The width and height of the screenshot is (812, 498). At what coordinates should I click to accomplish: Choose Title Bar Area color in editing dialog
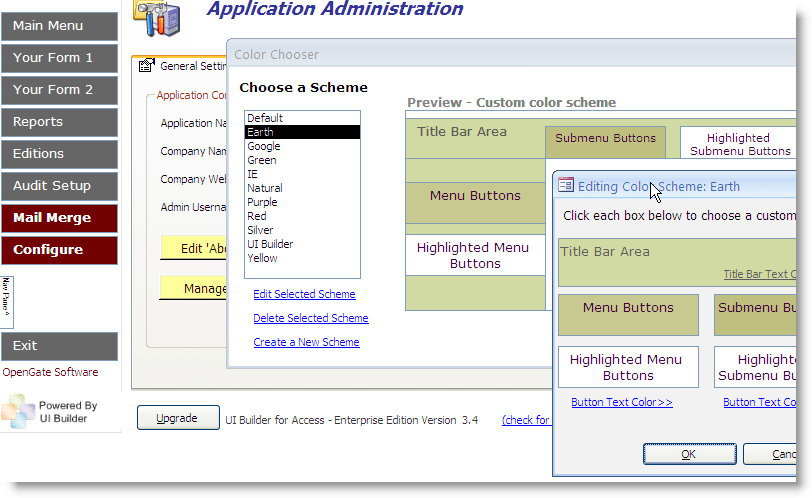(677, 262)
